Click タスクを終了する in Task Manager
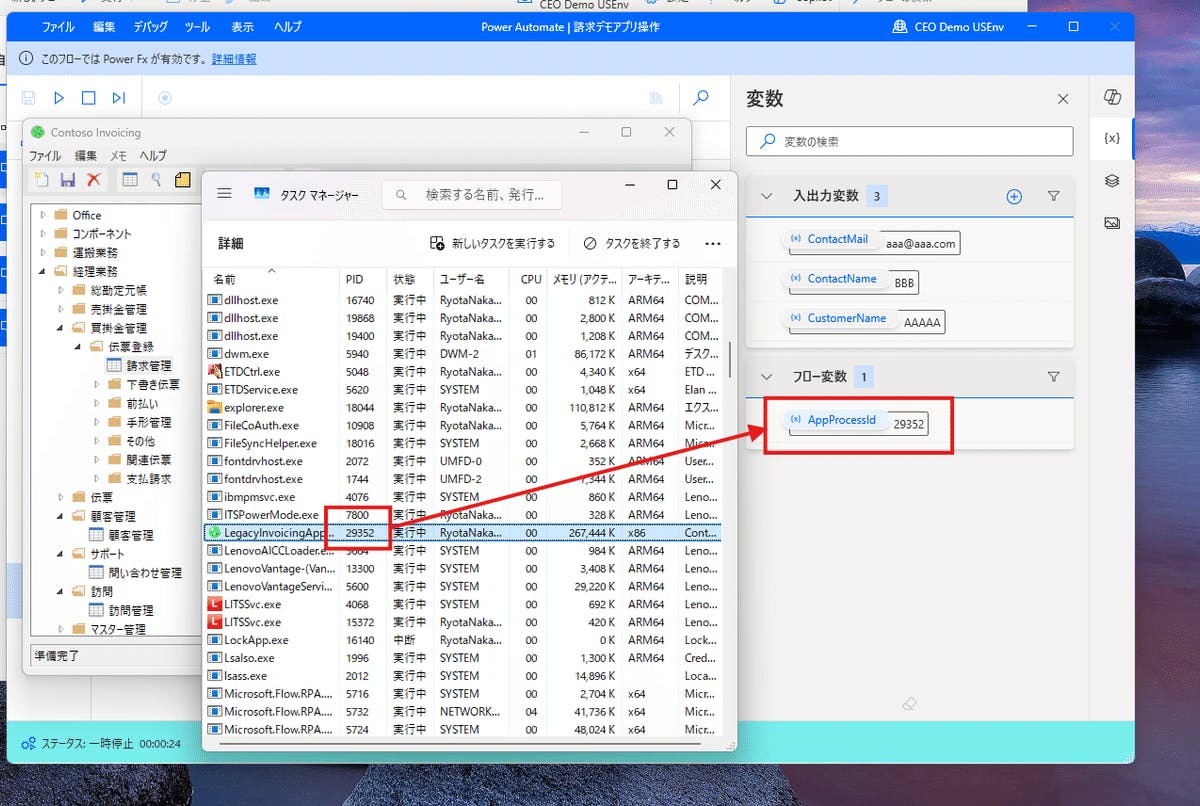1200x806 pixels. 632,243
